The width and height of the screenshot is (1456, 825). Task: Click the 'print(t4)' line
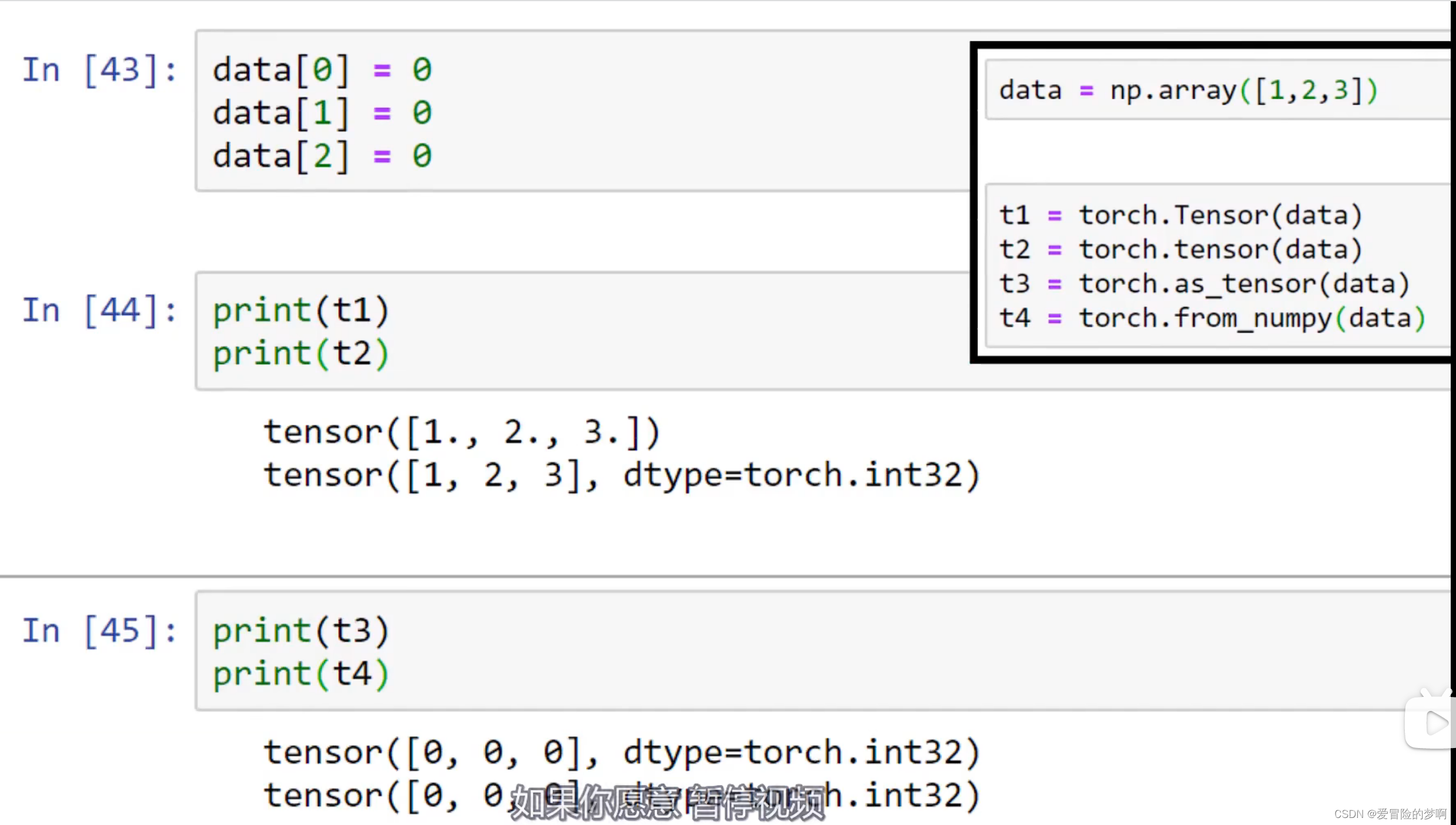tap(300, 675)
